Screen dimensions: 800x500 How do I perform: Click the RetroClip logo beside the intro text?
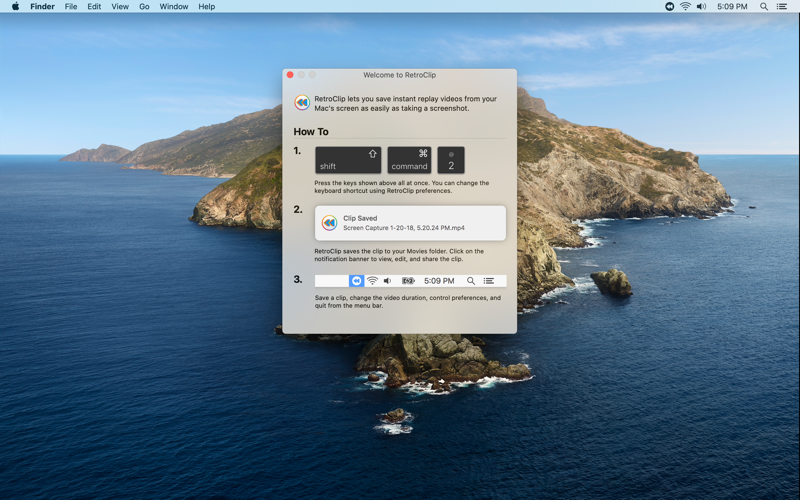point(302,103)
